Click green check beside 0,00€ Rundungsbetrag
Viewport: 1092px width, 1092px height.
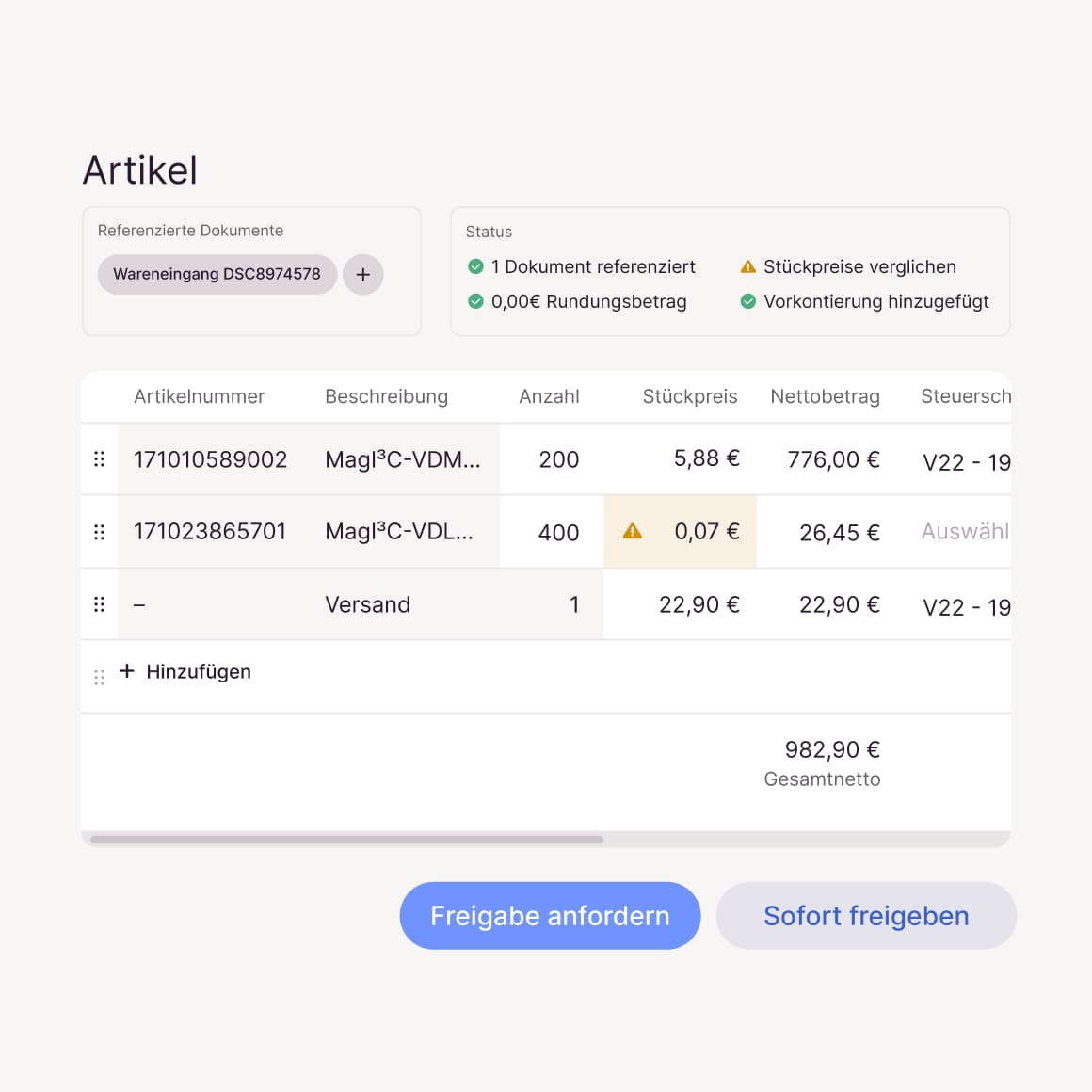click(476, 302)
